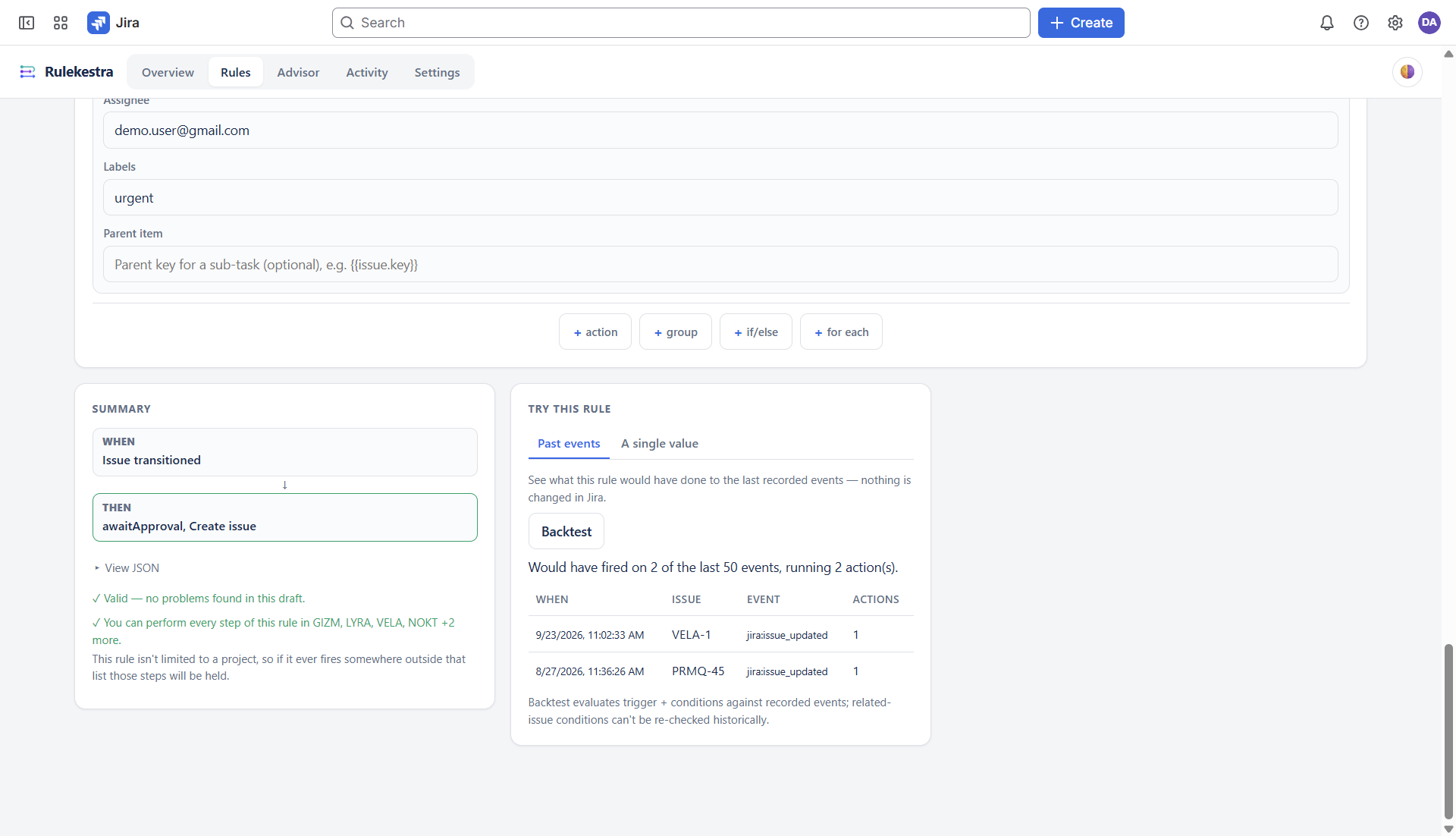Add a for each loop
The image size is (1456, 836).
tap(841, 332)
